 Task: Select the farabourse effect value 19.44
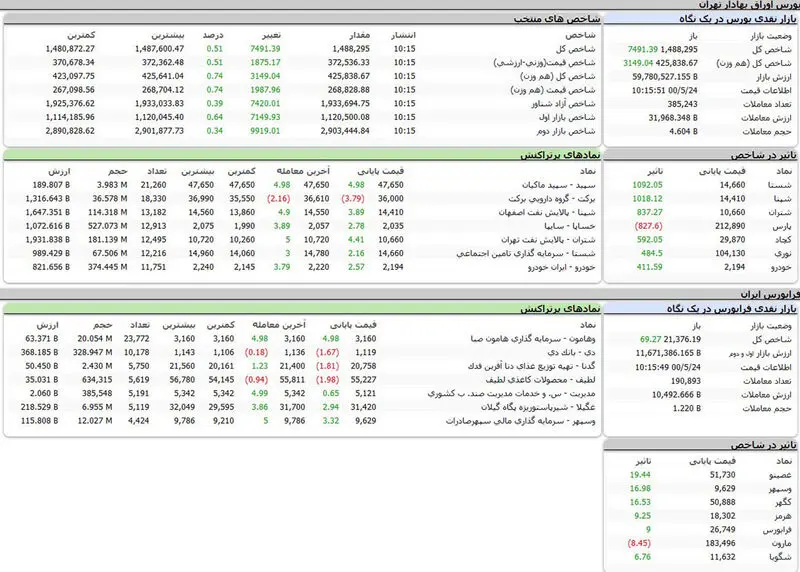pyautogui.click(x=640, y=475)
